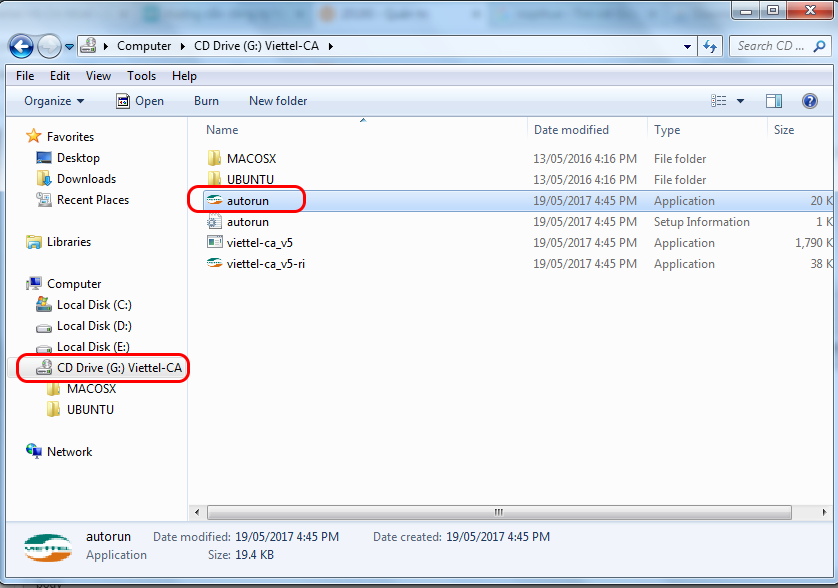
Task: Select the viettel-ca_v5-ri application
Action: click(x=266, y=264)
